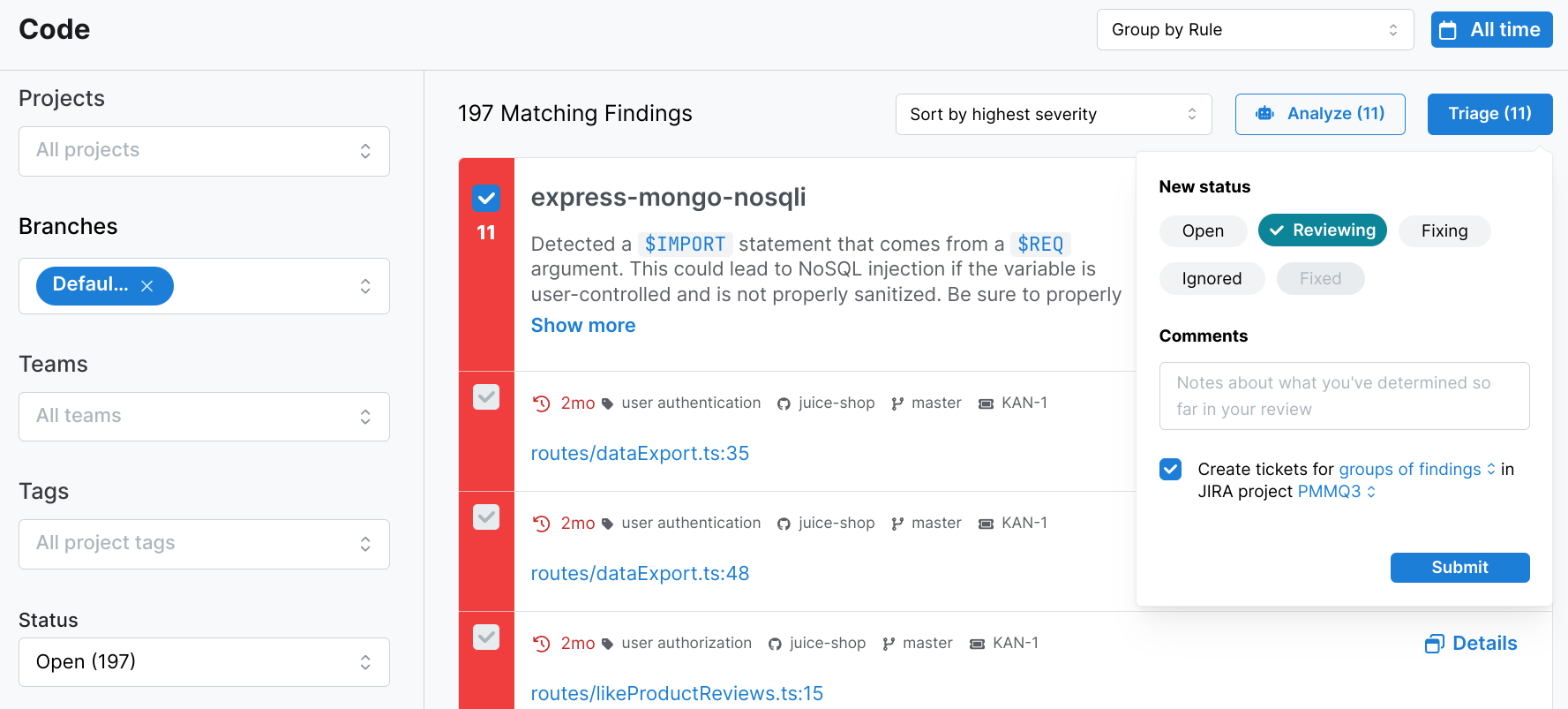The height and width of the screenshot is (709, 1568).
Task: Click the calendar icon in All time button
Action: click(1448, 30)
